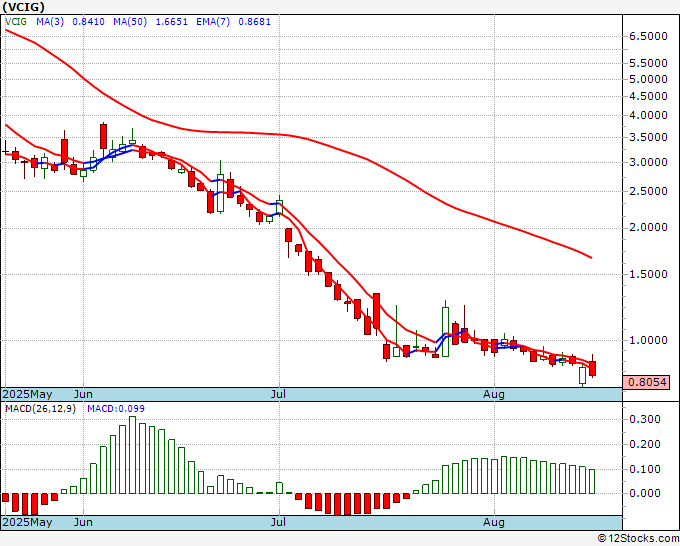Click the last green candle before the final red one
Viewport: 680px width, 546px height.
tap(582, 376)
